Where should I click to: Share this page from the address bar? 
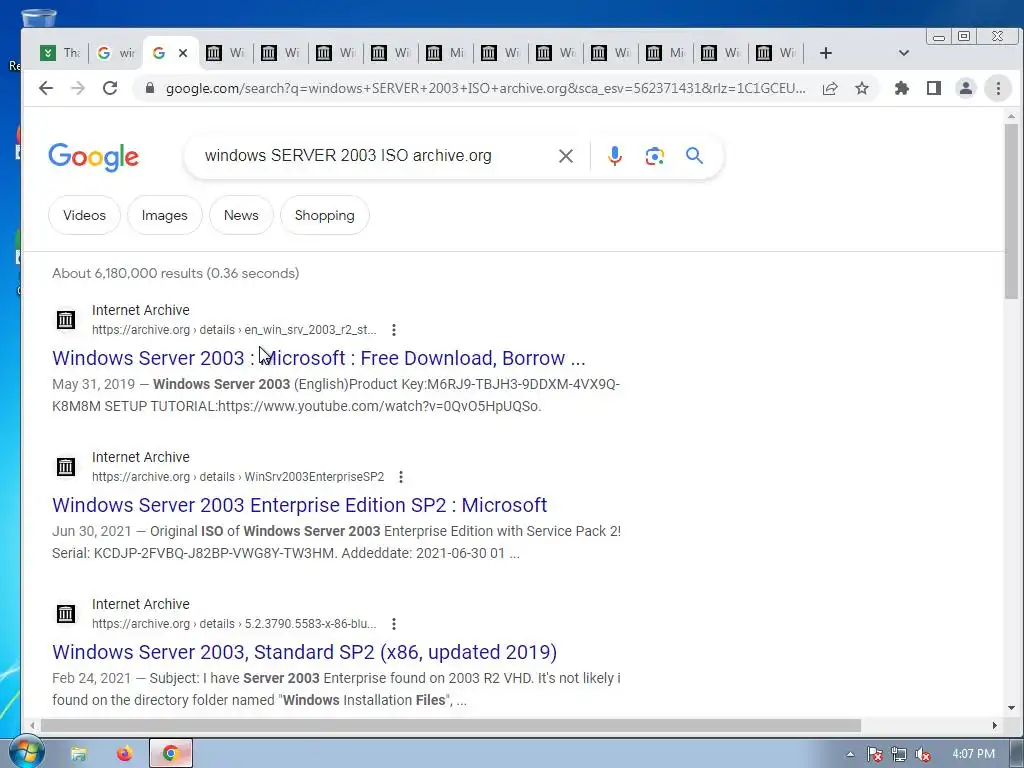coord(830,88)
